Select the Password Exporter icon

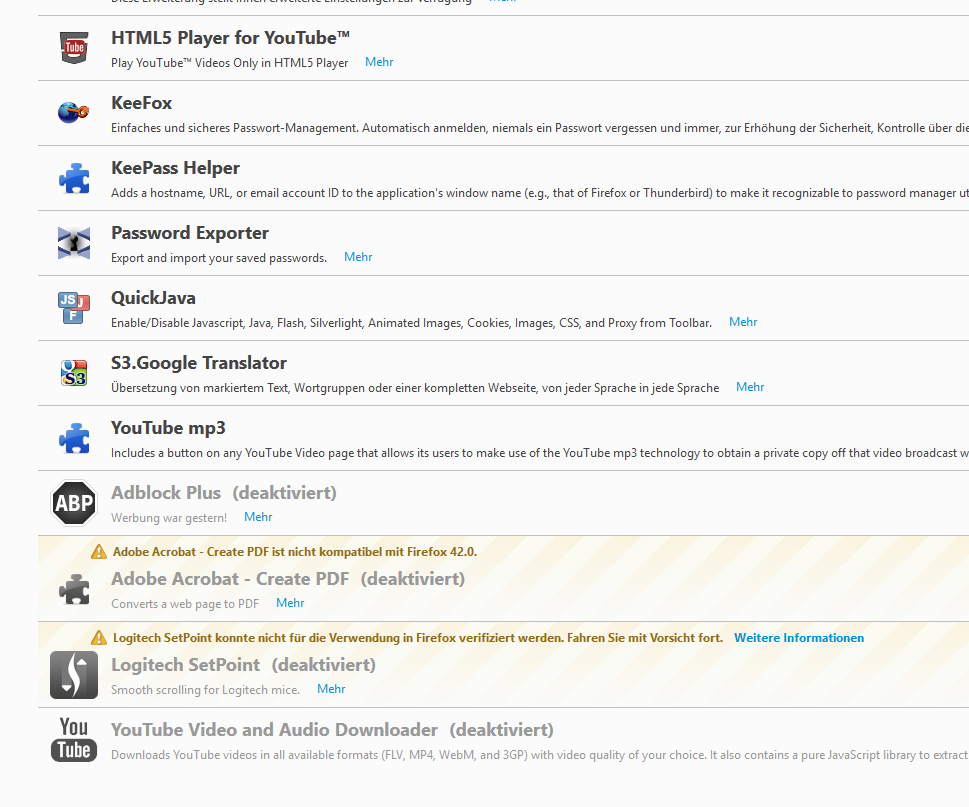[x=74, y=243]
